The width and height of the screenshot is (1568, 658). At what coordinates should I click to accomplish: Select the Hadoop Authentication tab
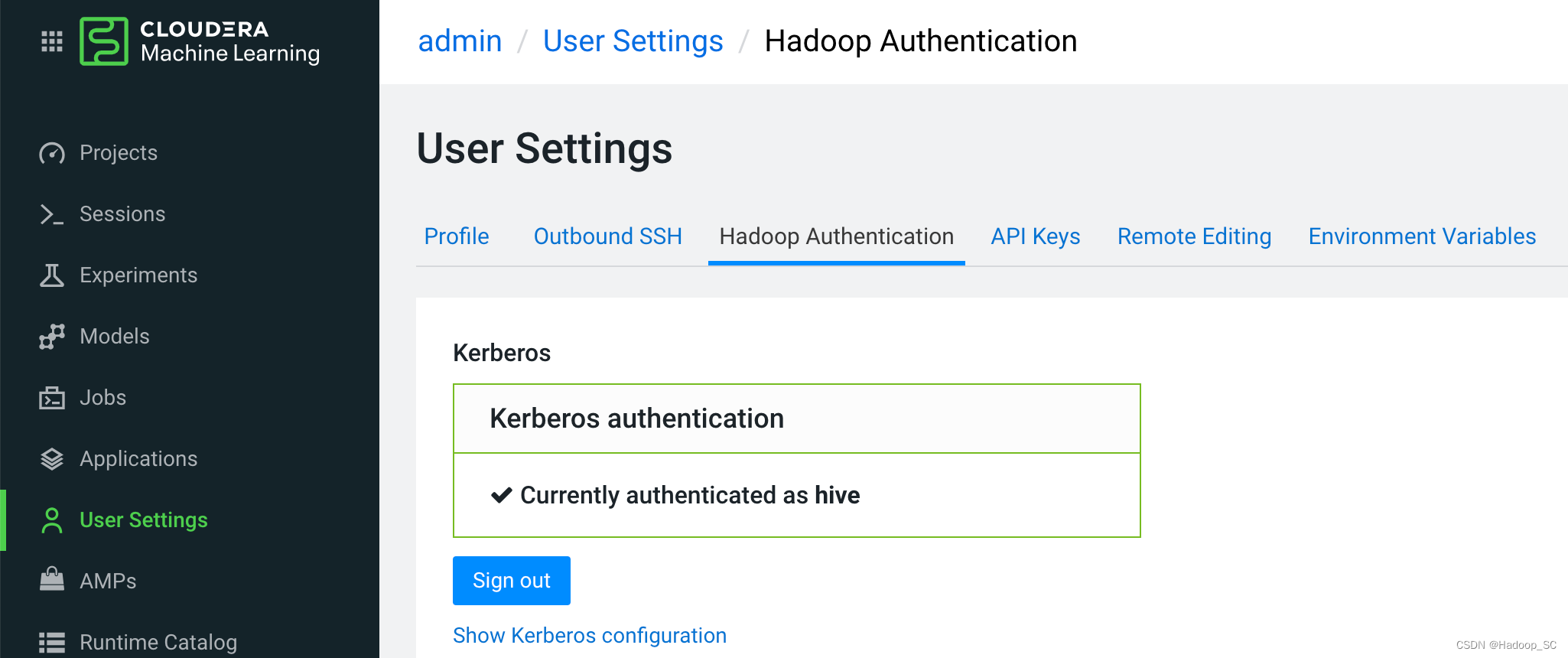[837, 236]
